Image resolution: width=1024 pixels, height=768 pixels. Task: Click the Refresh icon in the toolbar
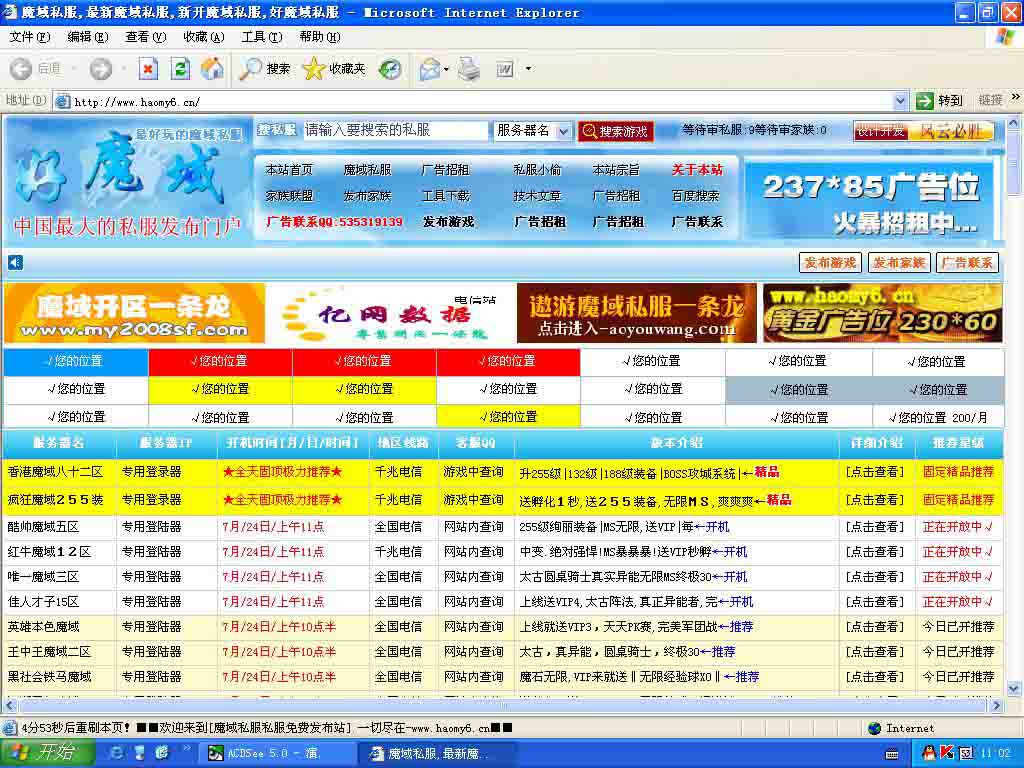point(181,70)
